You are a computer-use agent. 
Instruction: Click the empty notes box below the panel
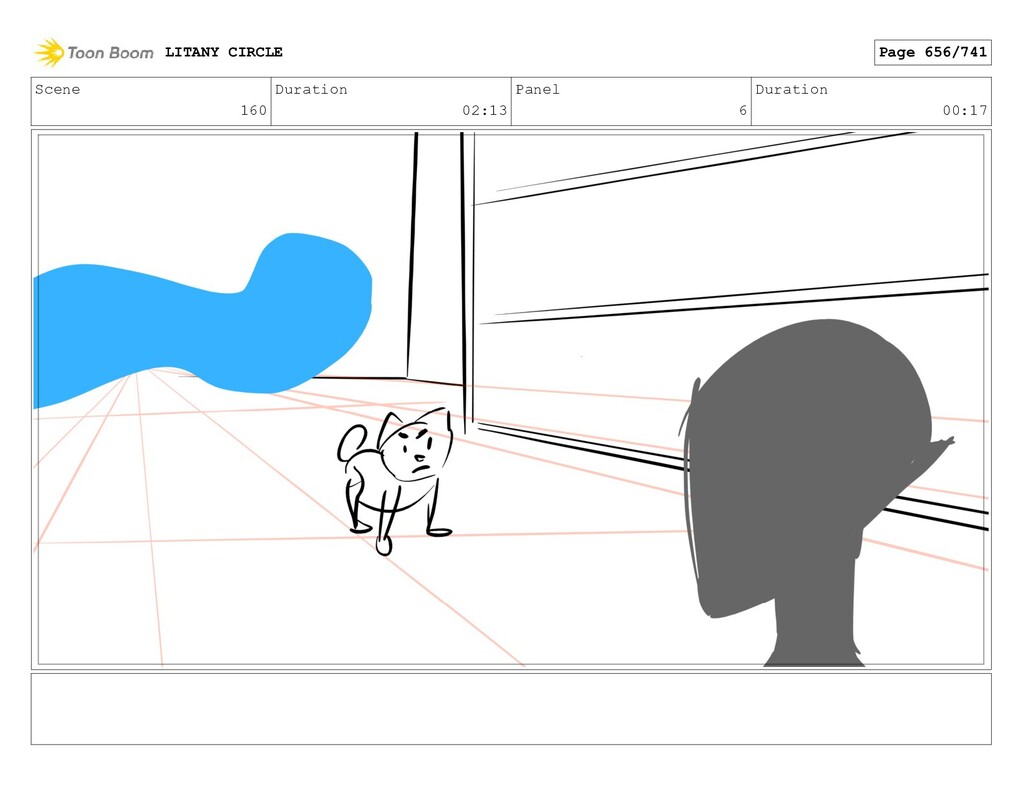tap(511, 709)
